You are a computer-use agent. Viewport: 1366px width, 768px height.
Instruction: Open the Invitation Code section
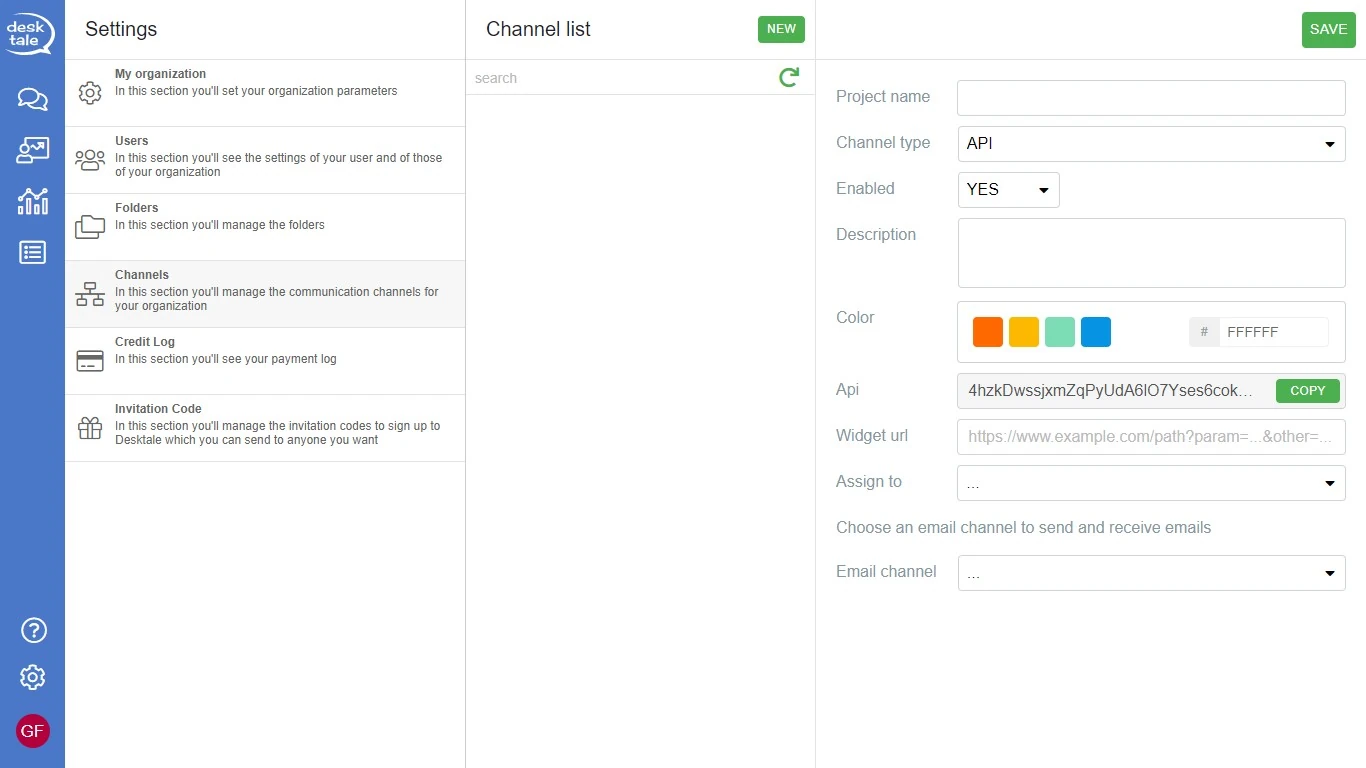(265, 428)
